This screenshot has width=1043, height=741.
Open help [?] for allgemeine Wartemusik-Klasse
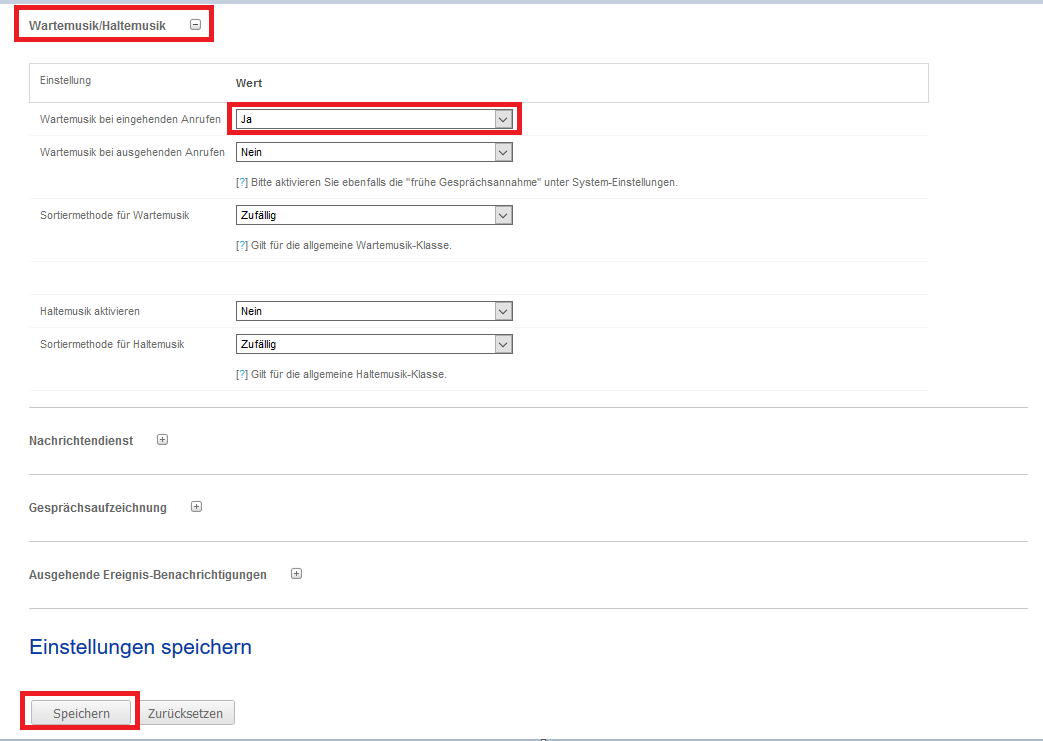click(x=241, y=245)
